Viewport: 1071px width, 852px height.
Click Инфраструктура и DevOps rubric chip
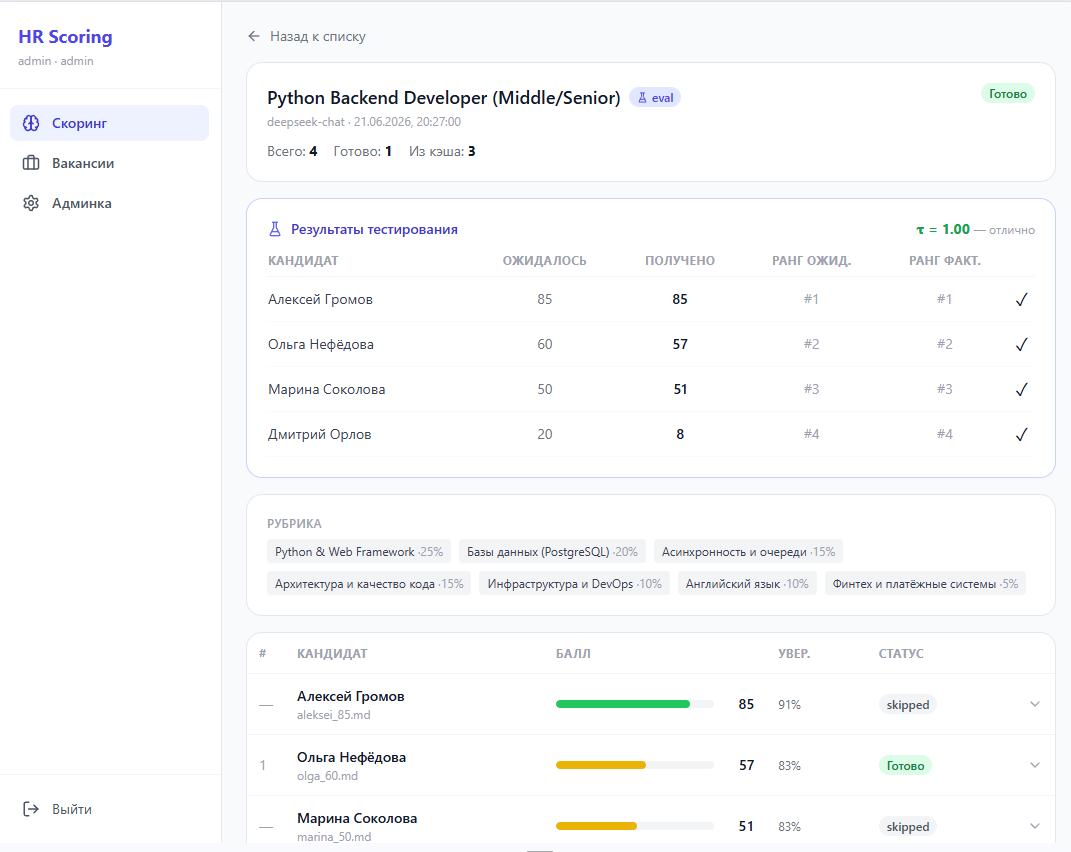coord(574,584)
